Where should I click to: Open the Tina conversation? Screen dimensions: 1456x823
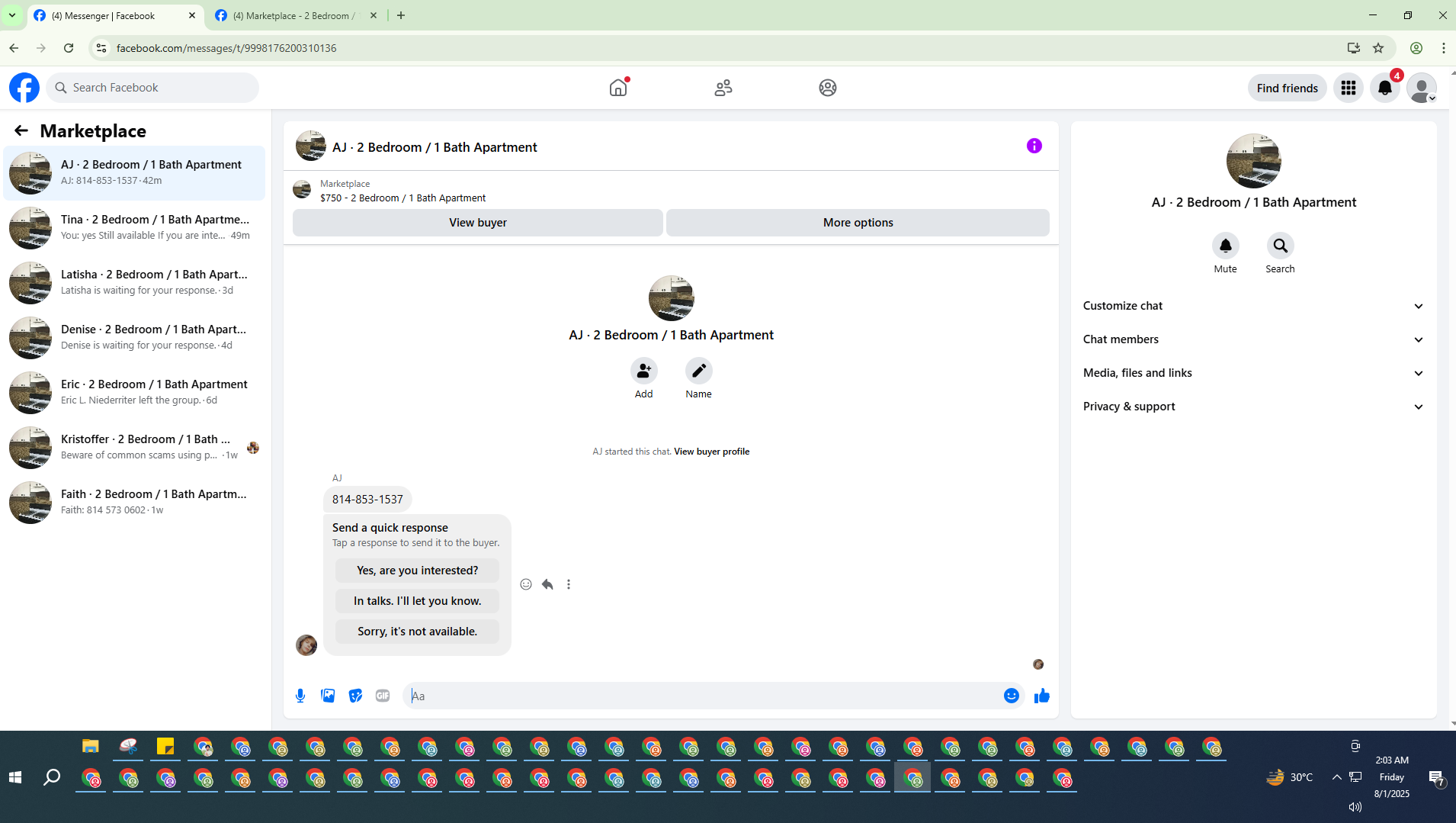click(134, 228)
